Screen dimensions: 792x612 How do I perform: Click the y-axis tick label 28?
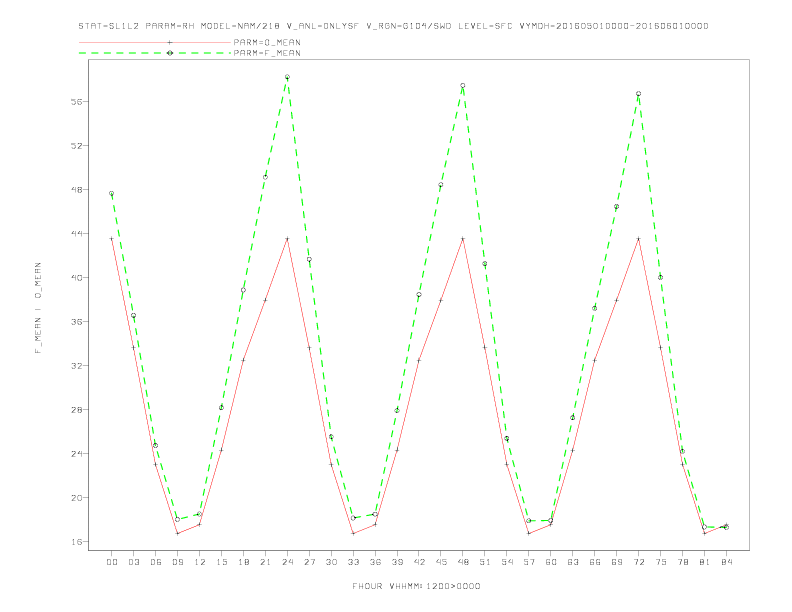pos(77,410)
